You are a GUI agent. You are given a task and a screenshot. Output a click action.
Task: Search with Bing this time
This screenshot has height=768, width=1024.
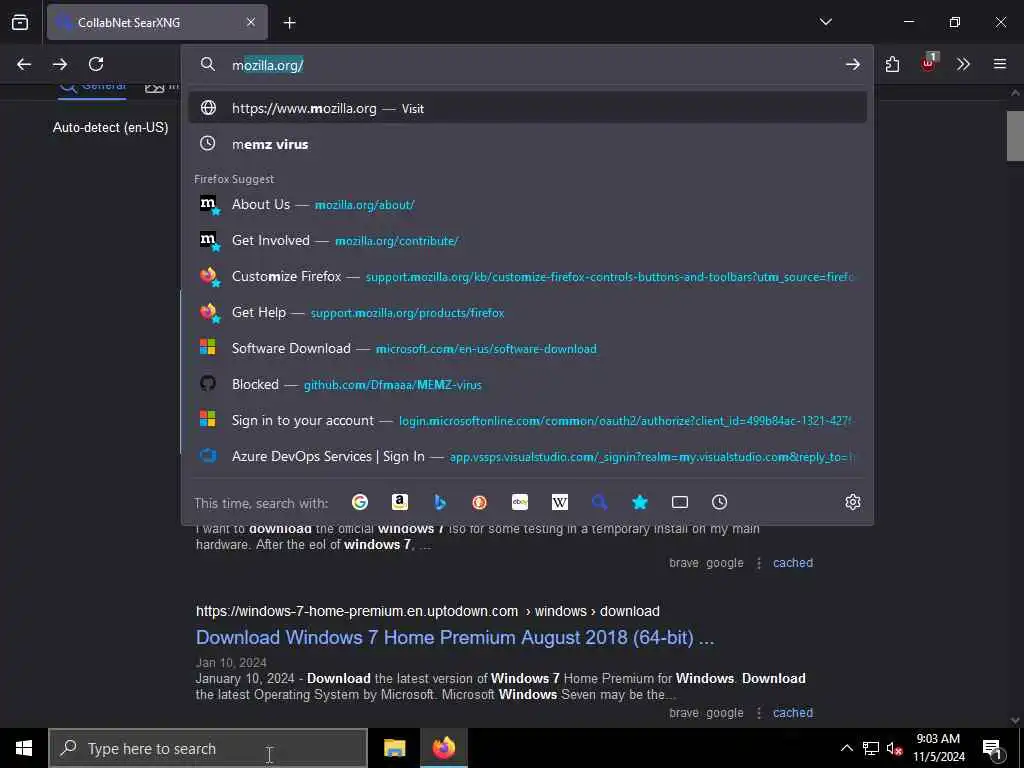(440, 502)
